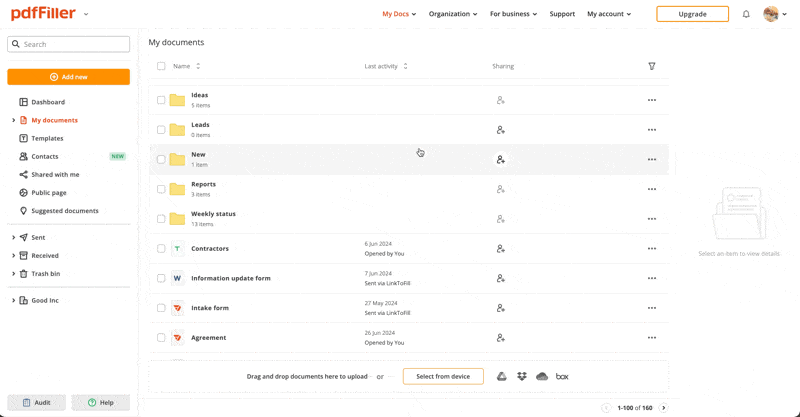Viewport: 800px width, 417px height.
Task: Choose Box cloud upload icon
Action: coord(562,377)
